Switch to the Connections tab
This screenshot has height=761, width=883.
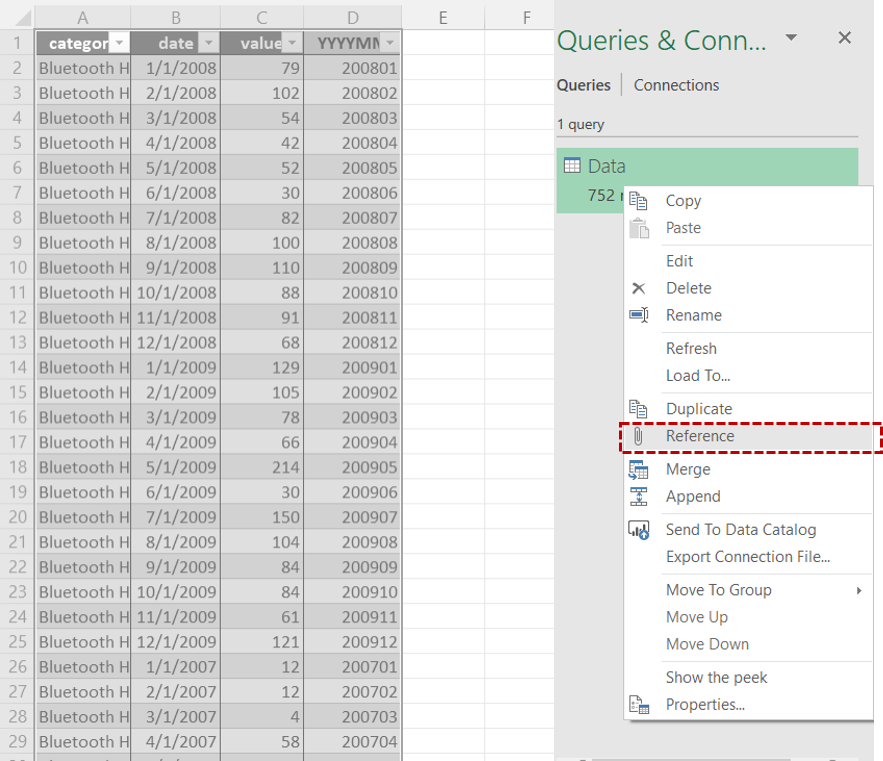click(676, 85)
